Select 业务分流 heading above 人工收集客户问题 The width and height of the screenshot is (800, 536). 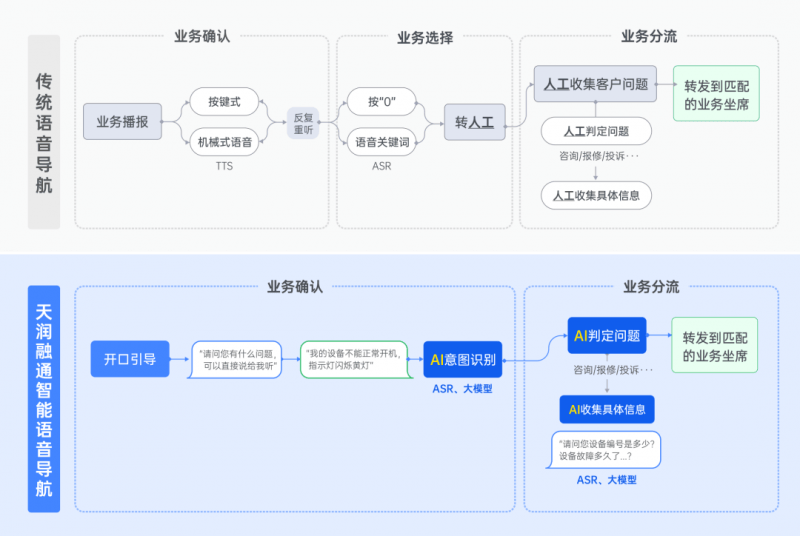point(649,37)
